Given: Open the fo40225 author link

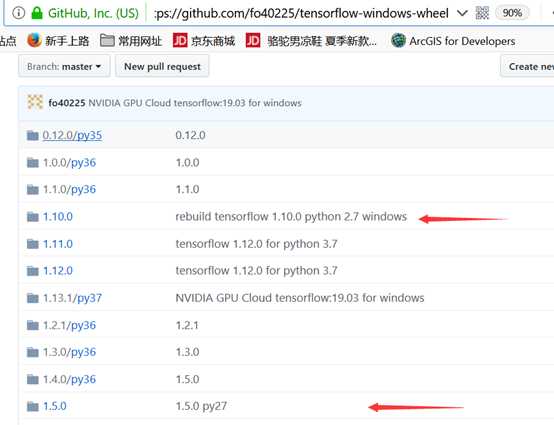Looking at the screenshot, I should [x=67, y=103].
